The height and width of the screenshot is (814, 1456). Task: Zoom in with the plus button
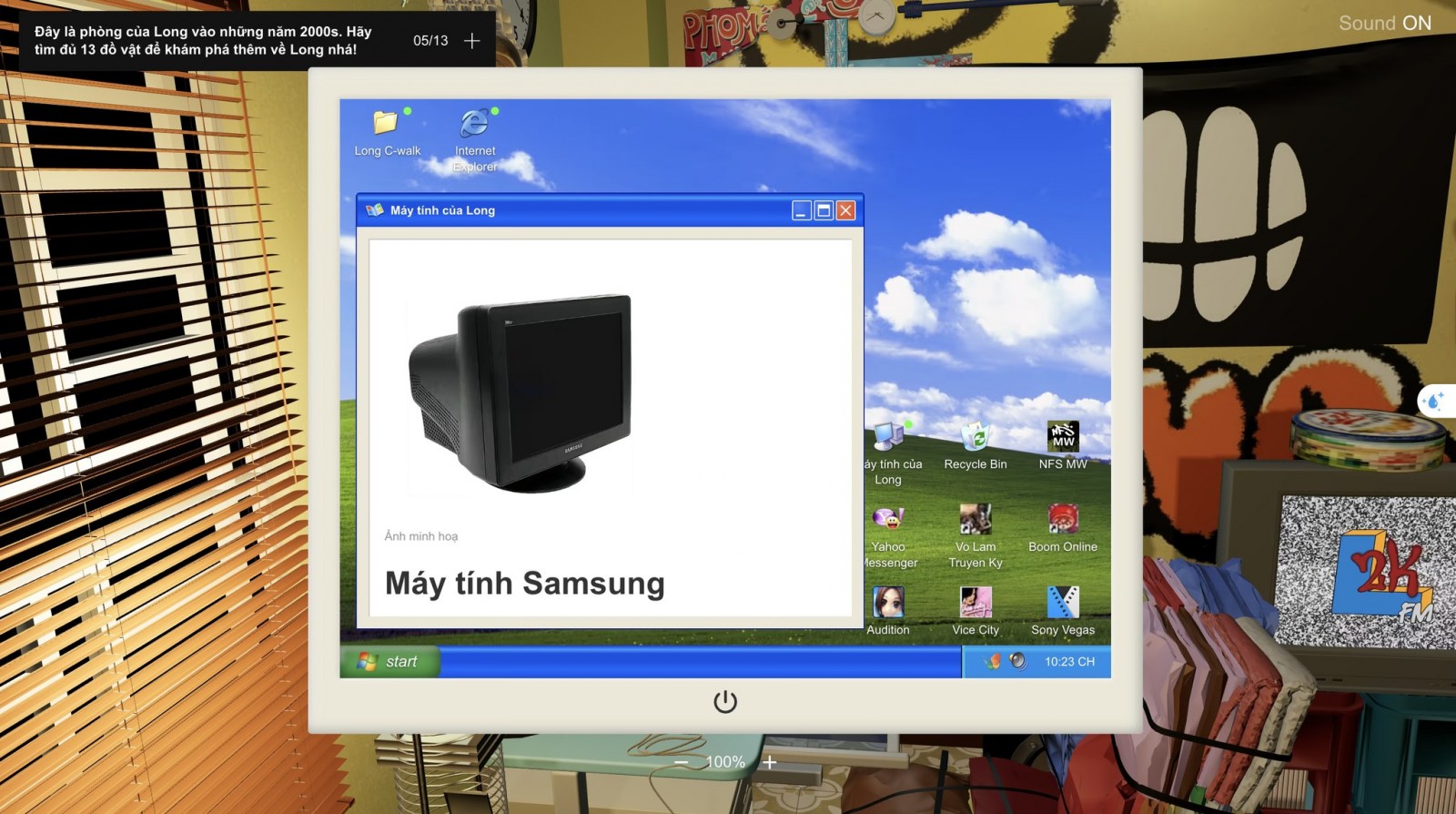click(770, 762)
